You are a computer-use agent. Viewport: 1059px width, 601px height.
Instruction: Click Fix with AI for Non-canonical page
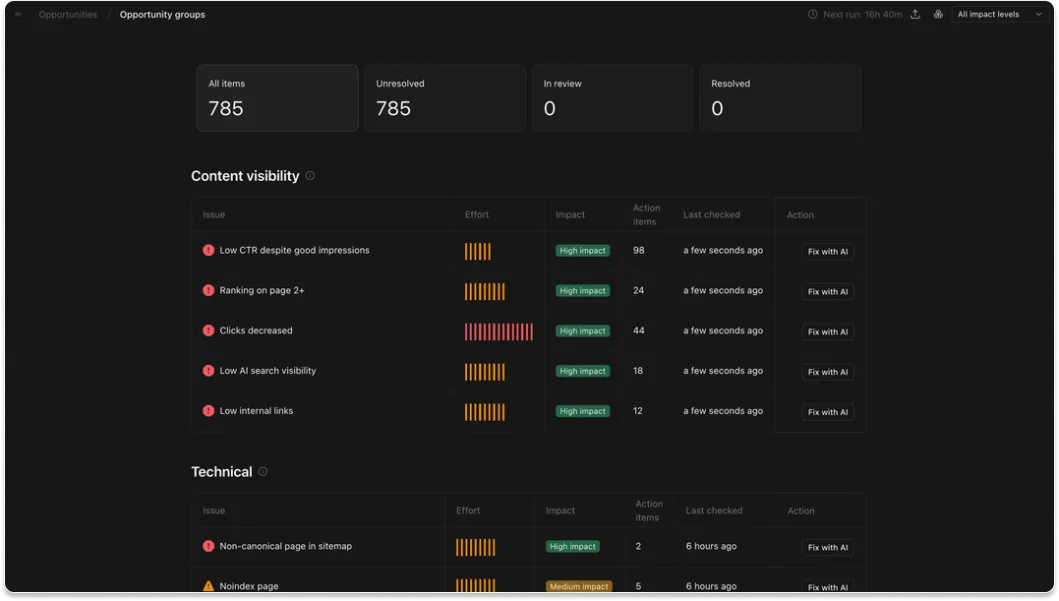point(827,547)
